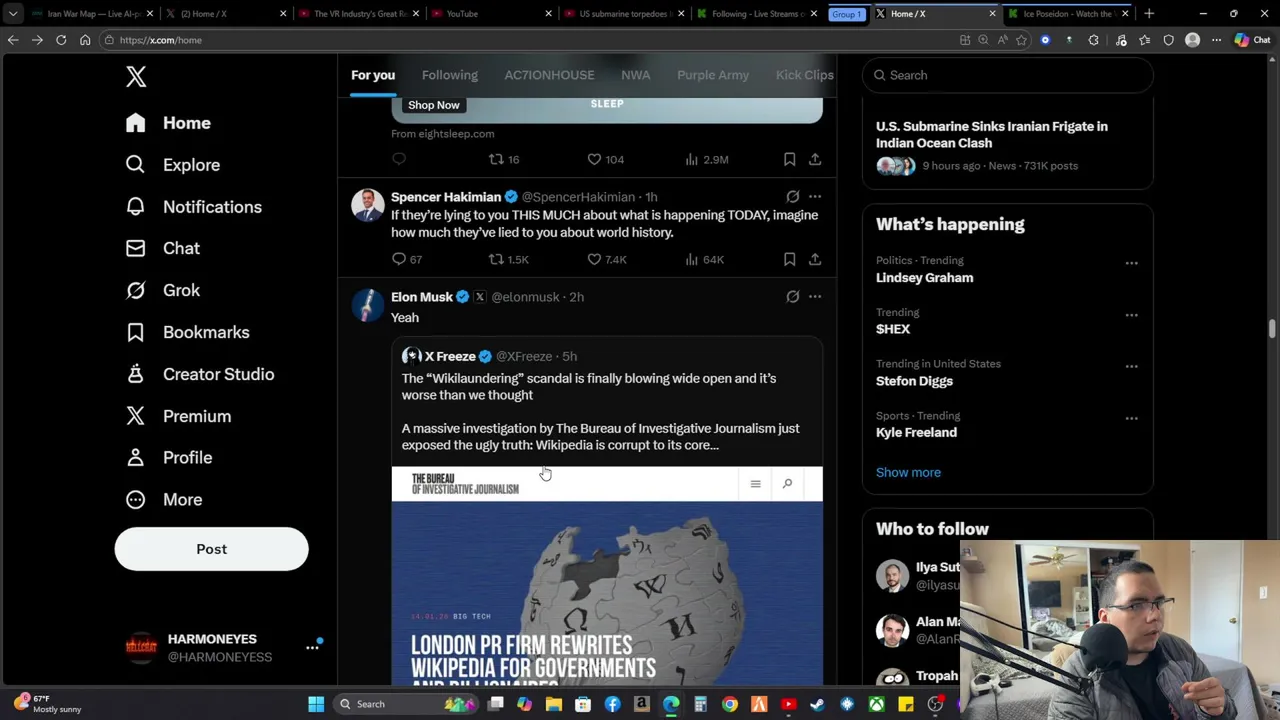The width and height of the screenshot is (1280, 720).
Task: Click Shop Now on eightsleep ad
Action: [433, 105]
